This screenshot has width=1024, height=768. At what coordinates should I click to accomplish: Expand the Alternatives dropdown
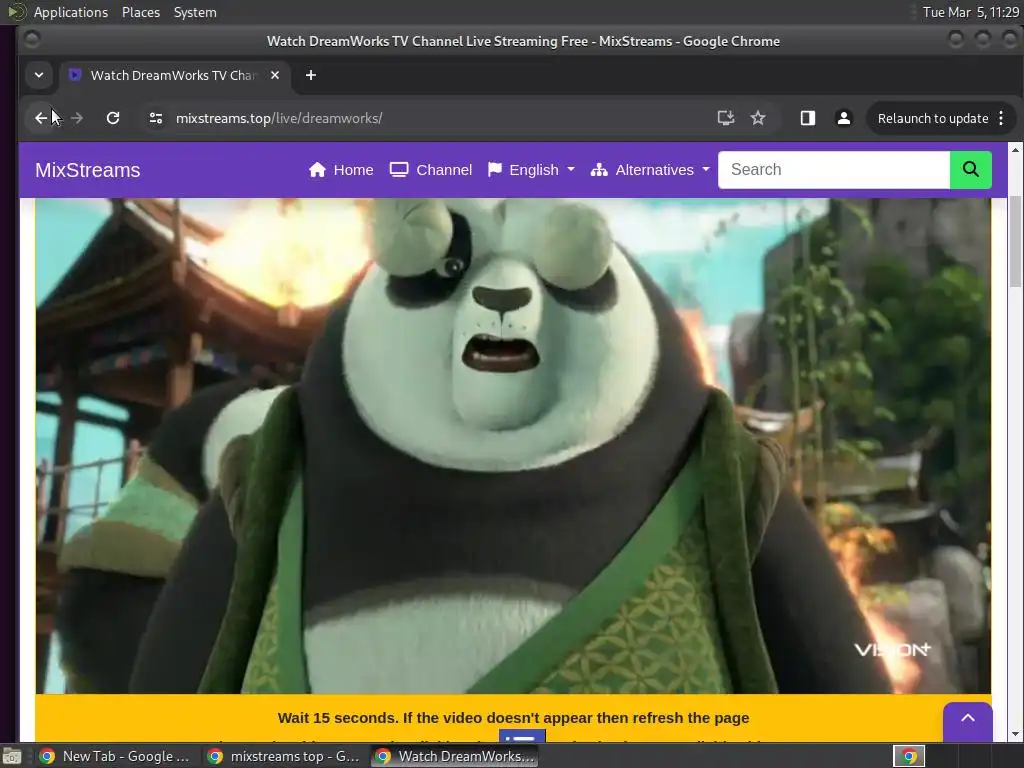point(650,170)
